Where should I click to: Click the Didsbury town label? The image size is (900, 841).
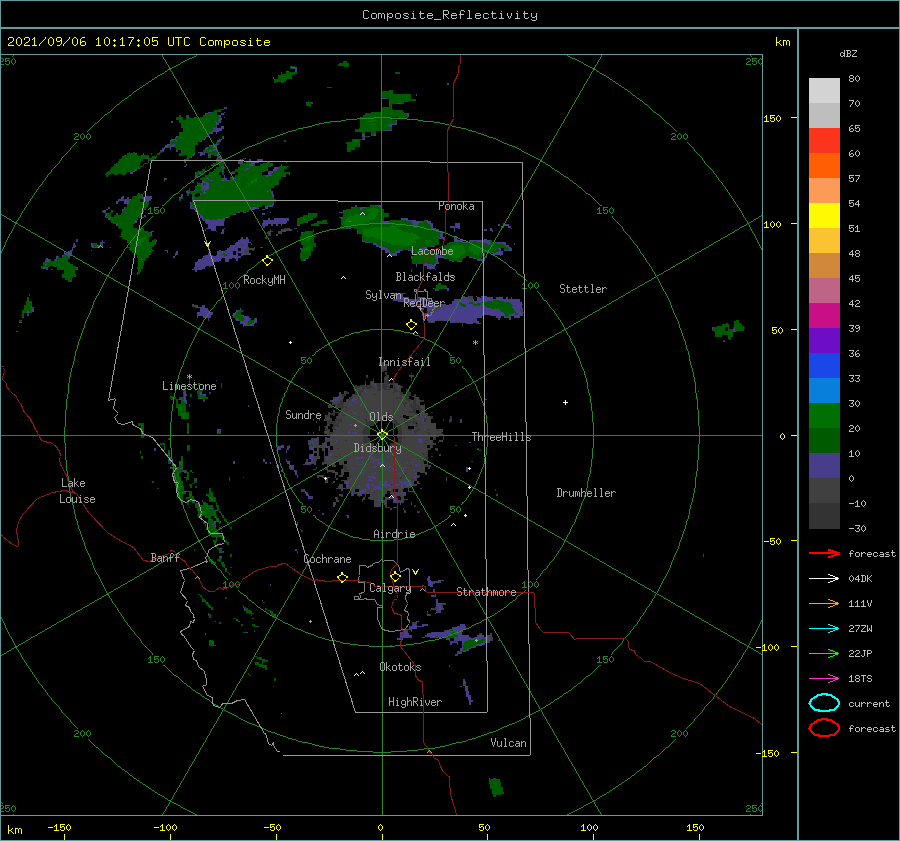(x=377, y=448)
